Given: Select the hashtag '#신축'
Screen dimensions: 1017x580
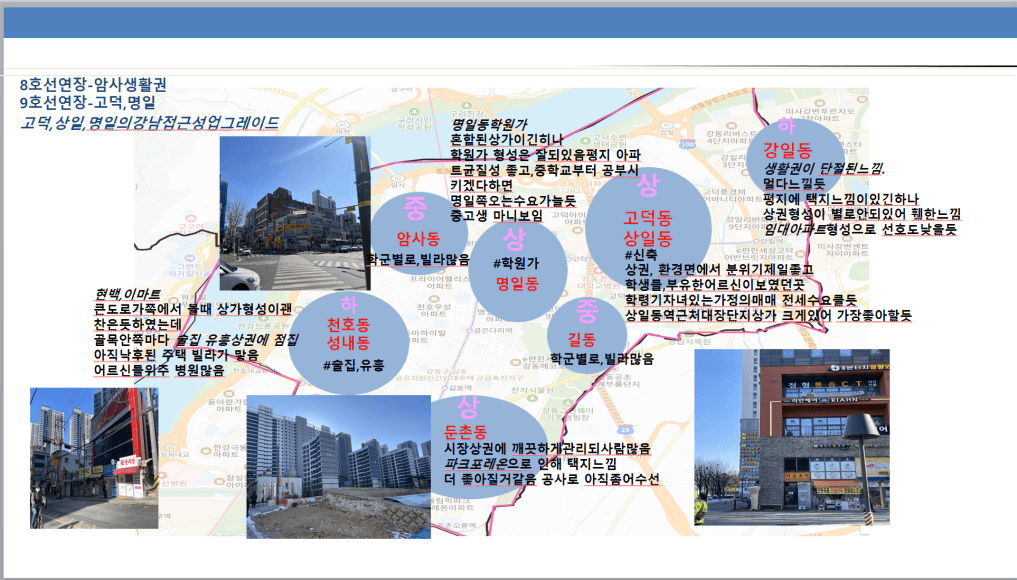Looking at the screenshot, I should 641,255.
